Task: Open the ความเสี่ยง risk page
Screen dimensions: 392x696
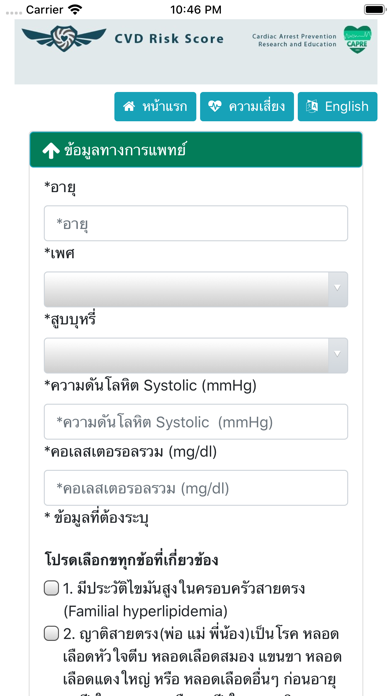Action: point(247,107)
